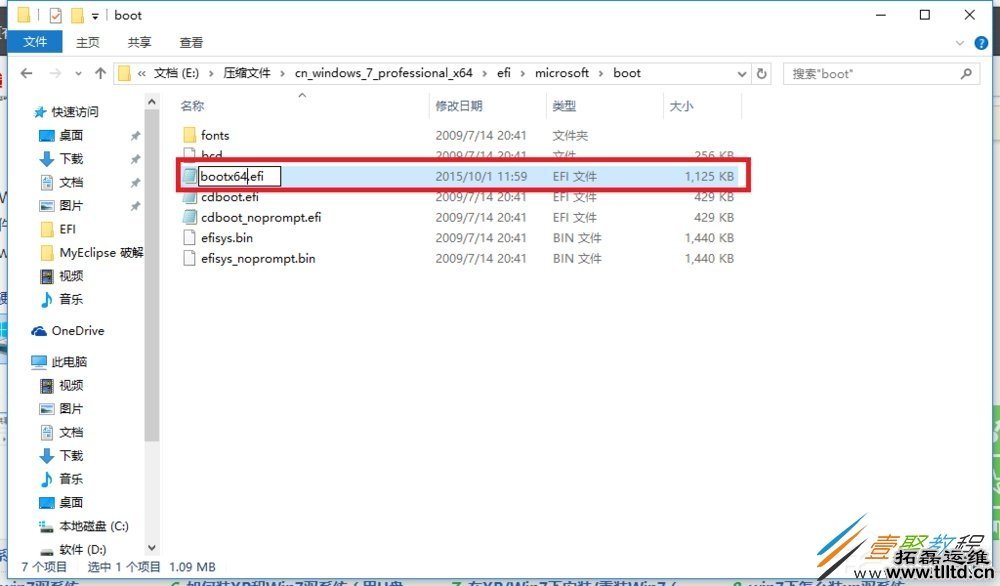1000x586 pixels.
Task: Click the up arrow to go to parent folder
Action: click(x=100, y=72)
